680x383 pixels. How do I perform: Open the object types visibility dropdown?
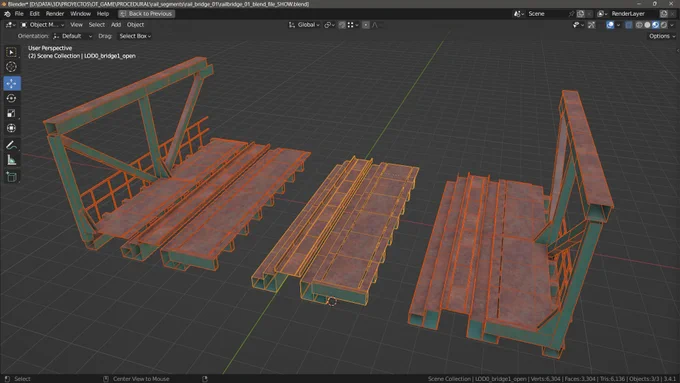[578, 25]
